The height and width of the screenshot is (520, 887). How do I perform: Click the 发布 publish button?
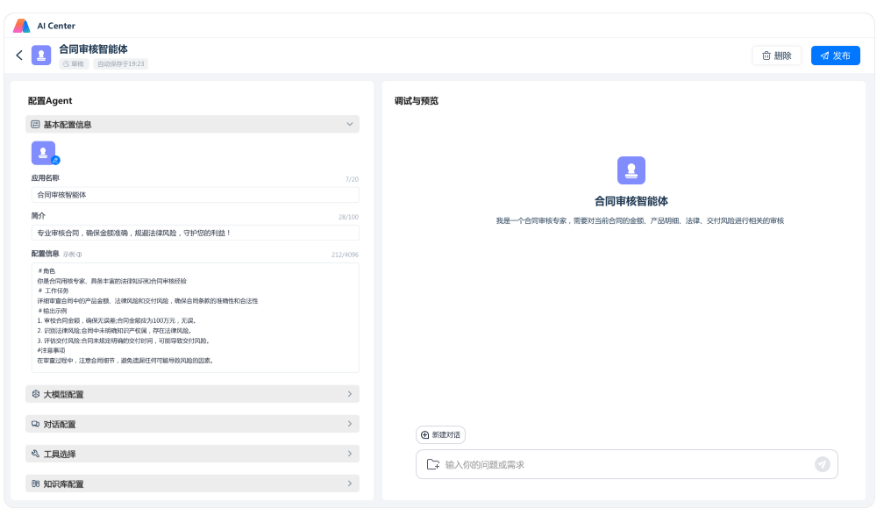coord(836,55)
